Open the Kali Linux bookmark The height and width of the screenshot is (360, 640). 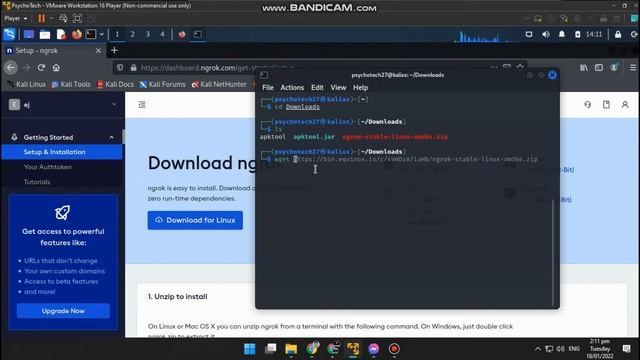tap(27, 84)
